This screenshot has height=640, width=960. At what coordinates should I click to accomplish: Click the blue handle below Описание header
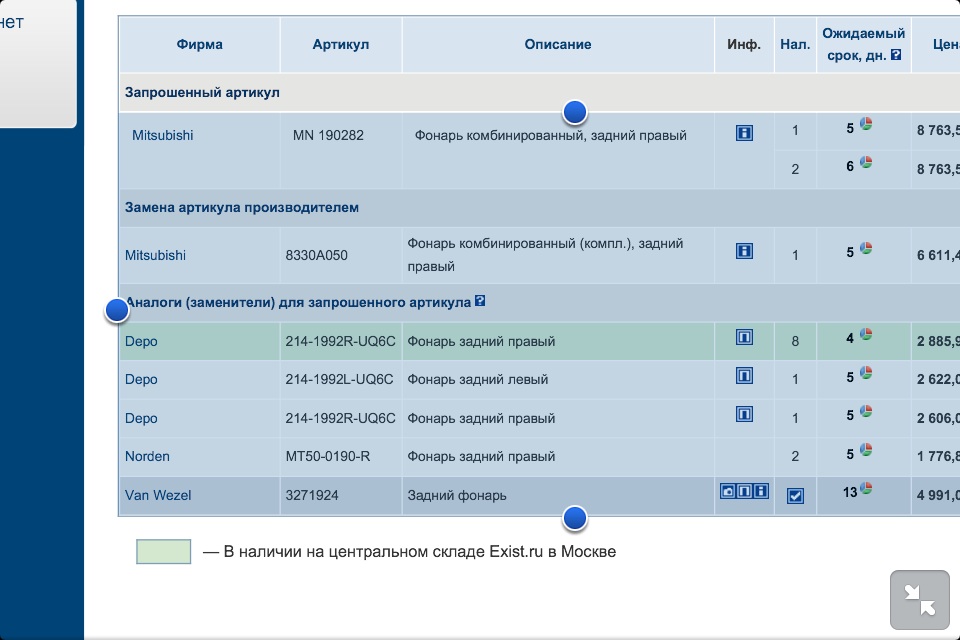pos(575,111)
